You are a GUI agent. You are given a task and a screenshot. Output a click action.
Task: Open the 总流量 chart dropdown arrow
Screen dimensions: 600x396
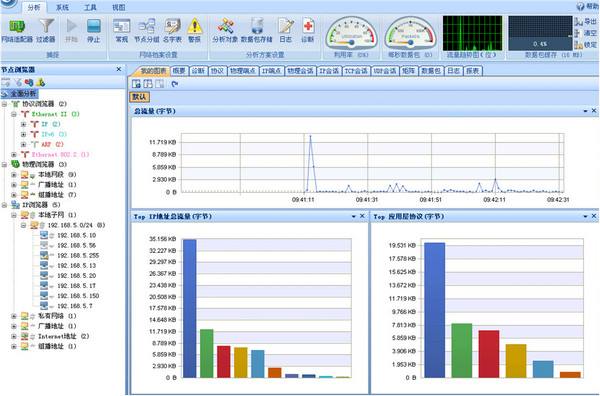(585, 111)
